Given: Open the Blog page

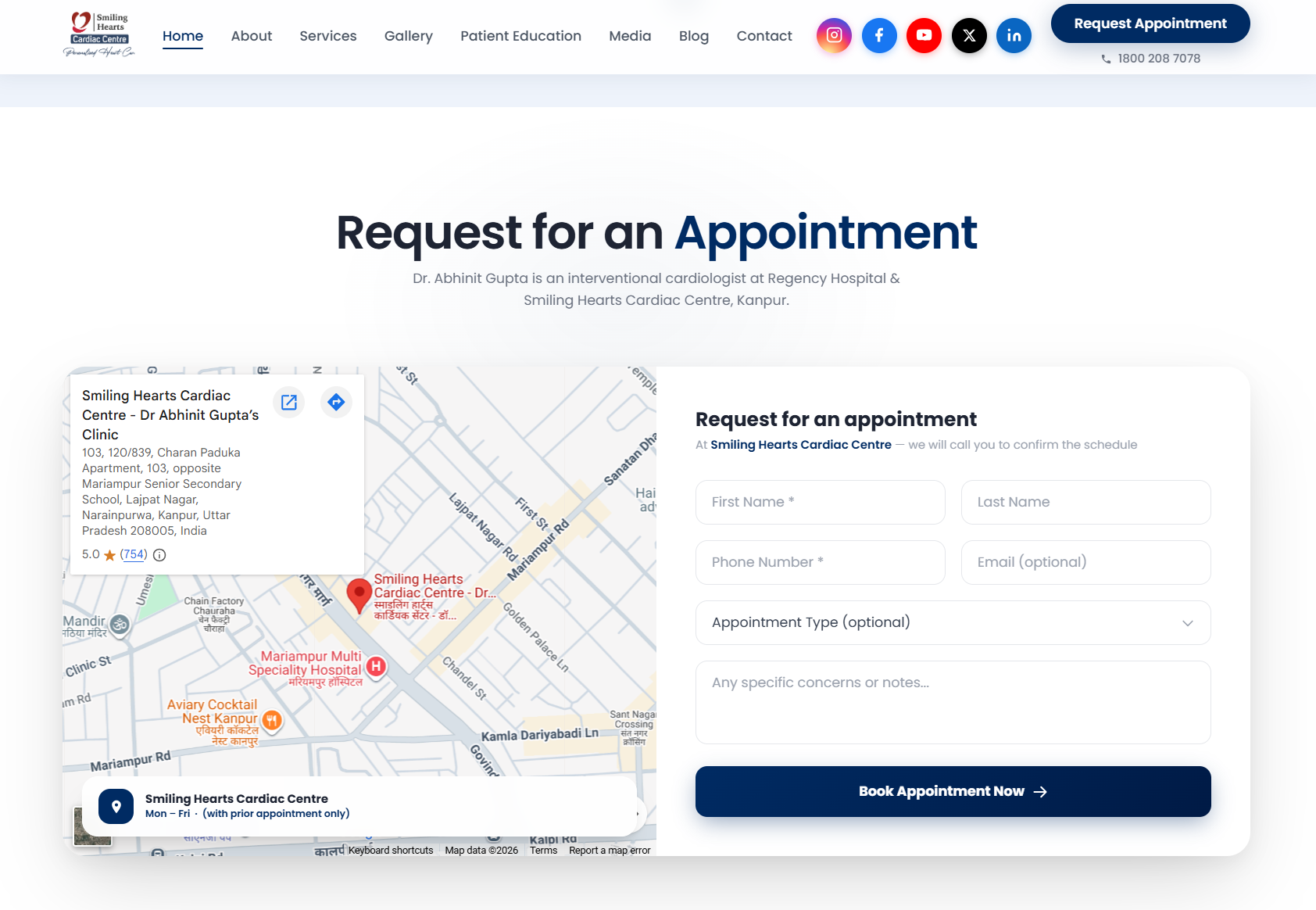Looking at the screenshot, I should pos(694,36).
